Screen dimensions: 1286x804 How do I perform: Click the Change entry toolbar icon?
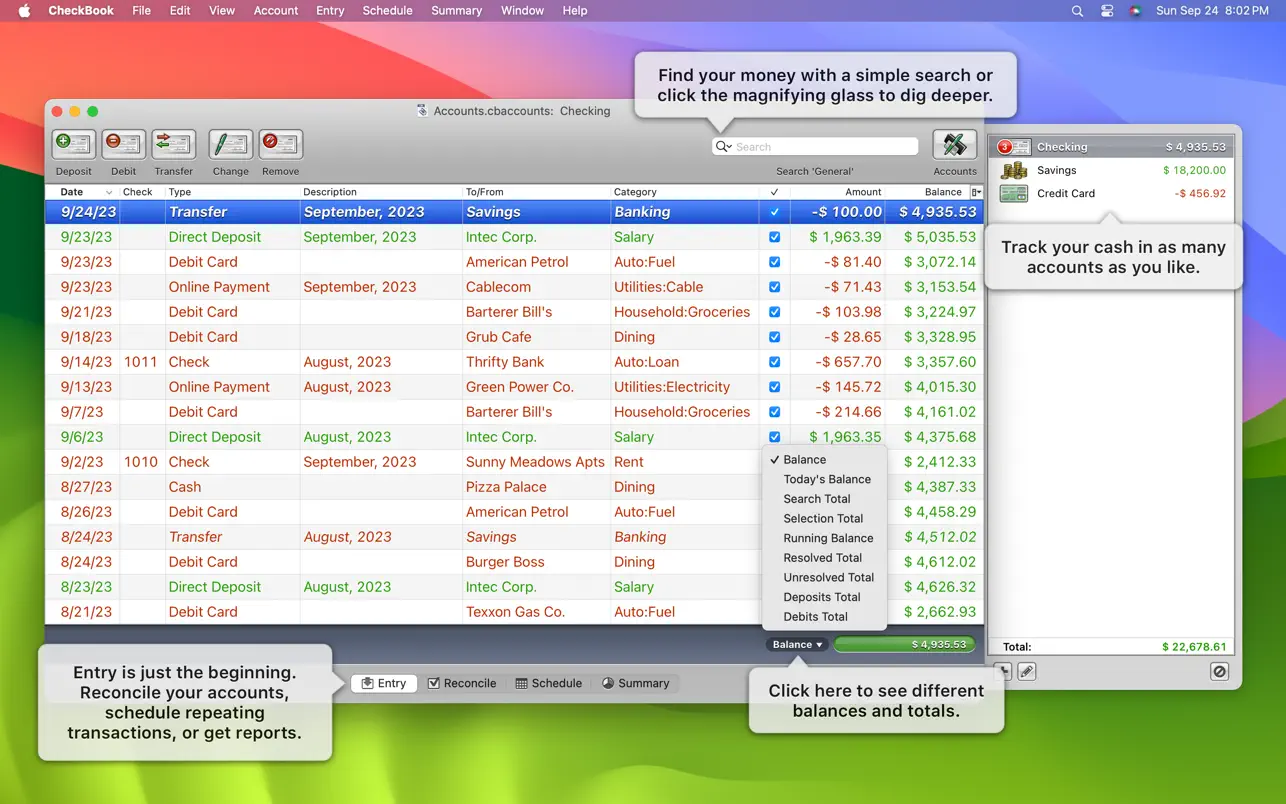click(x=231, y=144)
